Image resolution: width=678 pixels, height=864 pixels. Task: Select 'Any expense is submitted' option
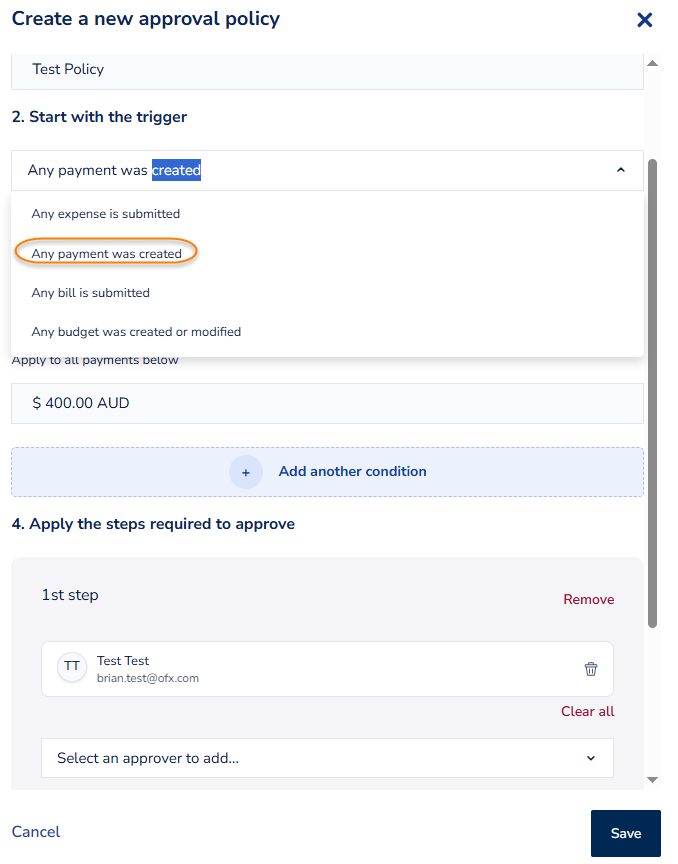pos(106,214)
